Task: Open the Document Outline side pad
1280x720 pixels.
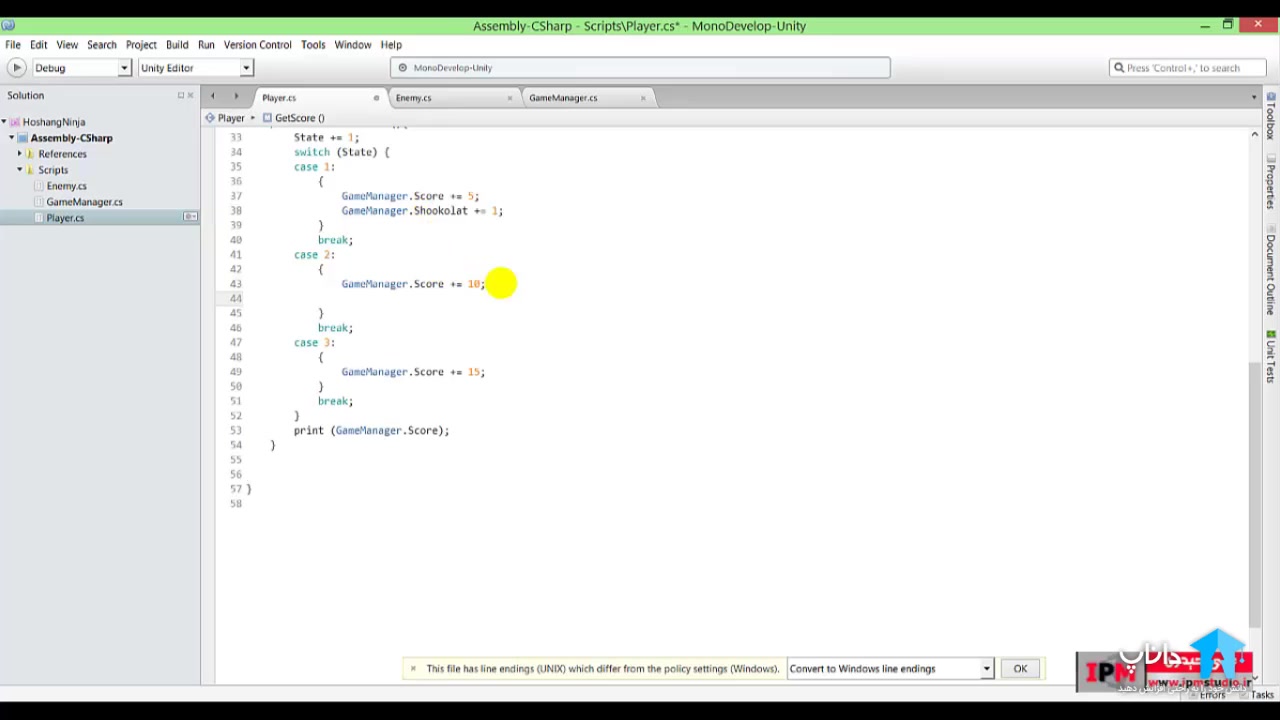Action: (x=1271, y=269)
